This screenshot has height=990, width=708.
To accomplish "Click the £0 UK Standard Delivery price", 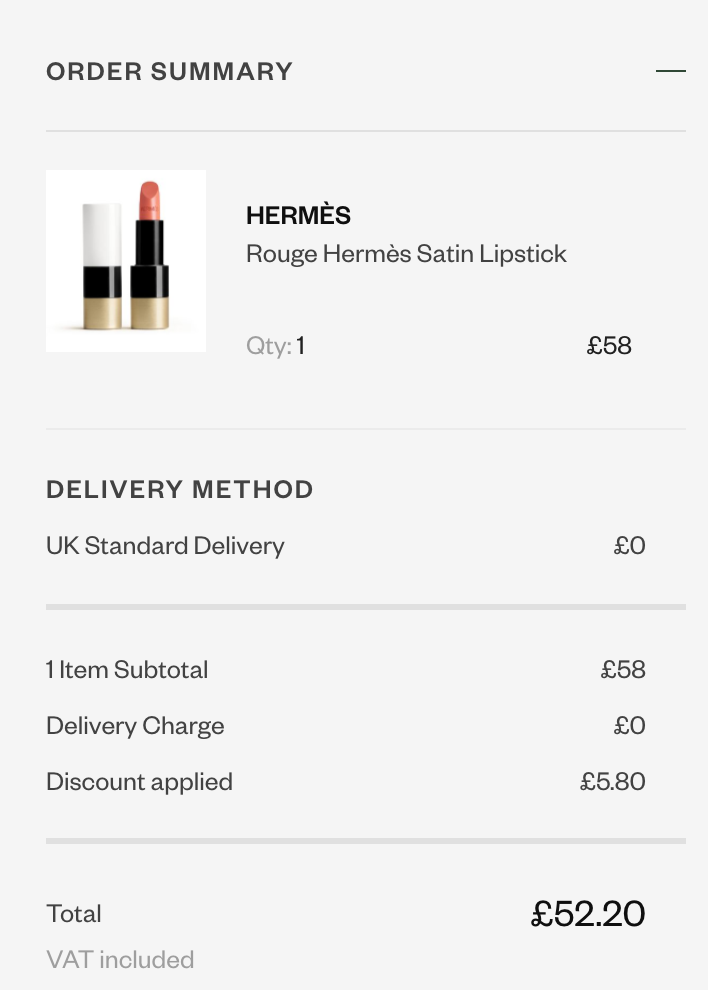I will tap(629, 546).
